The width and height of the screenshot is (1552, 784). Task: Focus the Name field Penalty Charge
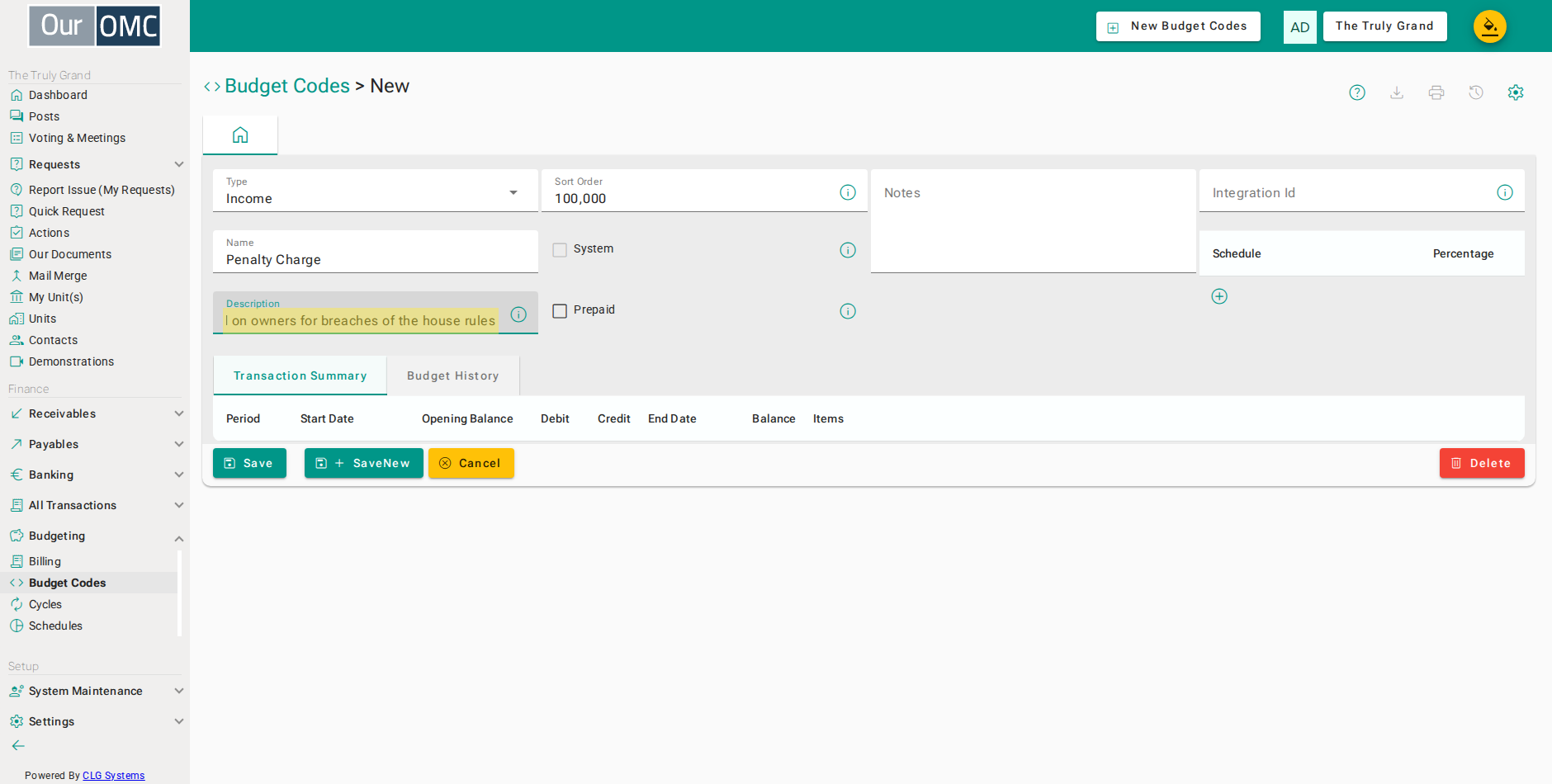tap(376, 252)
